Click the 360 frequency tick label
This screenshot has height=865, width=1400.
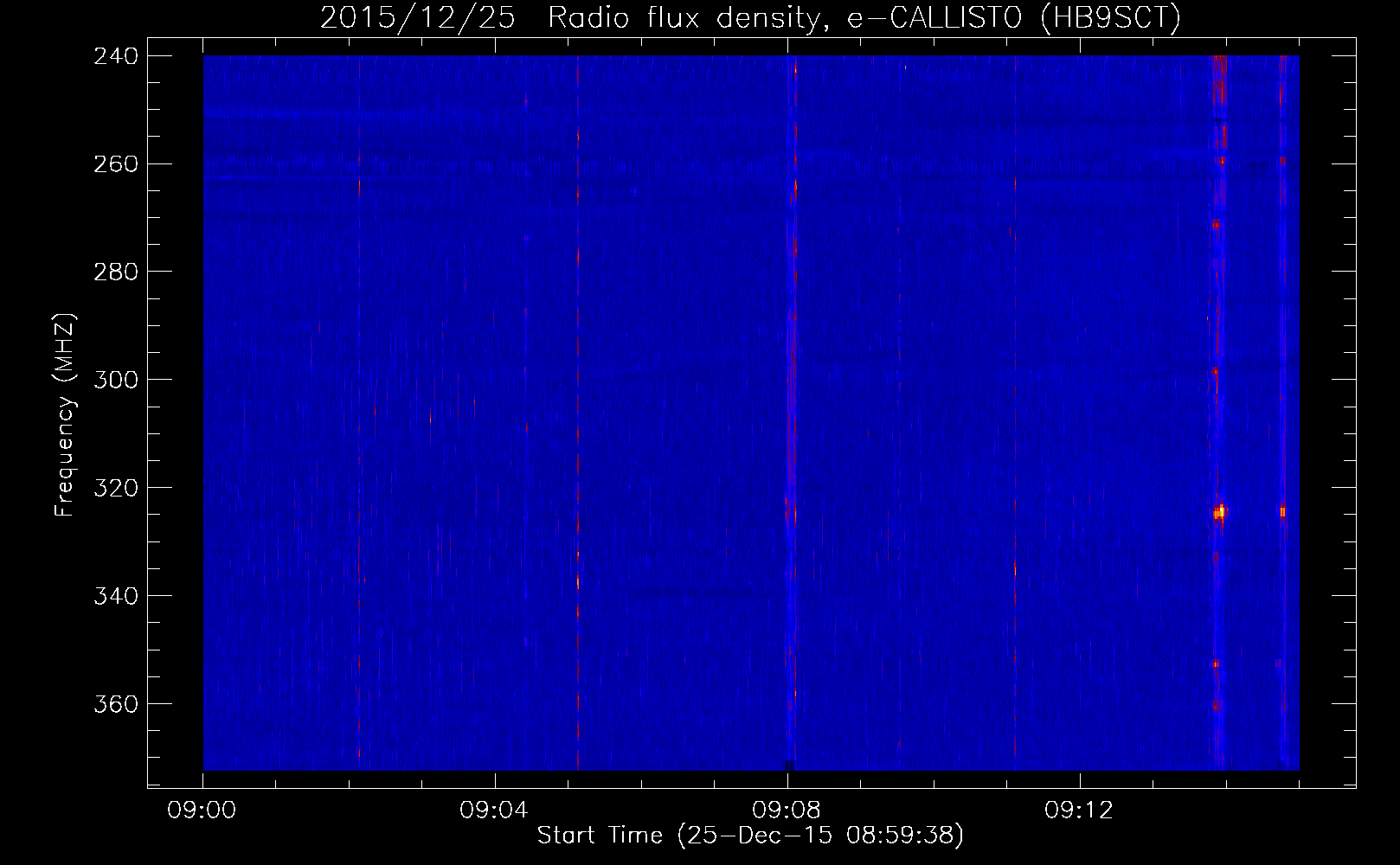[115, 705]
